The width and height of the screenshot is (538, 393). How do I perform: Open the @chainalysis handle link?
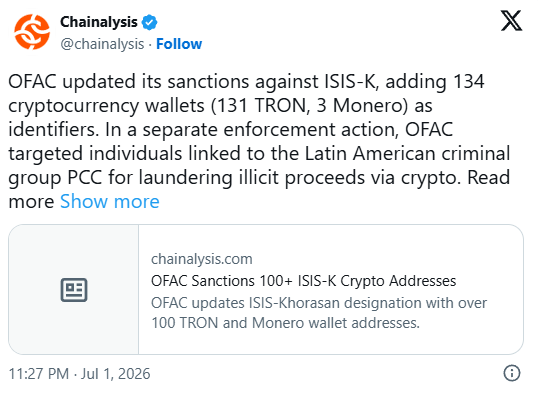pyautogui.click(x=102, y=44)
